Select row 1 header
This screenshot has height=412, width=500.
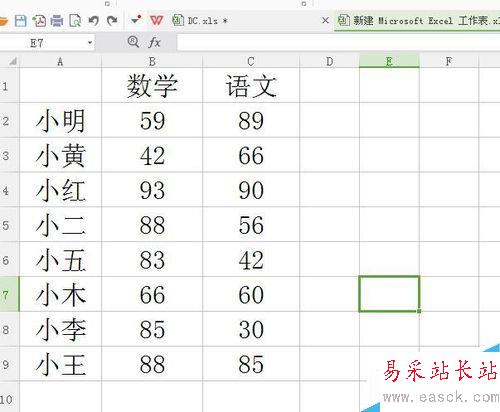coord(10,85)
